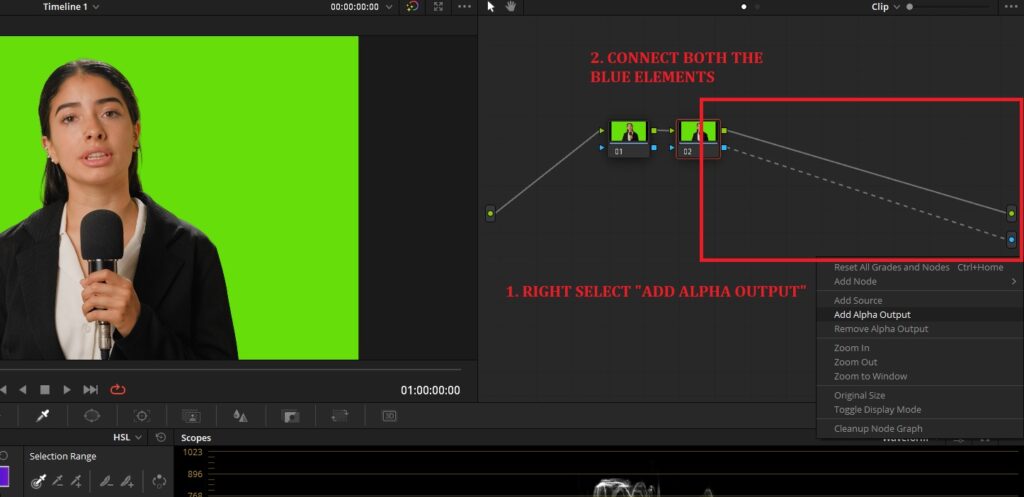Click the enhanced viewer expand icon
This screenshot has width=1024, height=497.
click(x=438, y=7)
